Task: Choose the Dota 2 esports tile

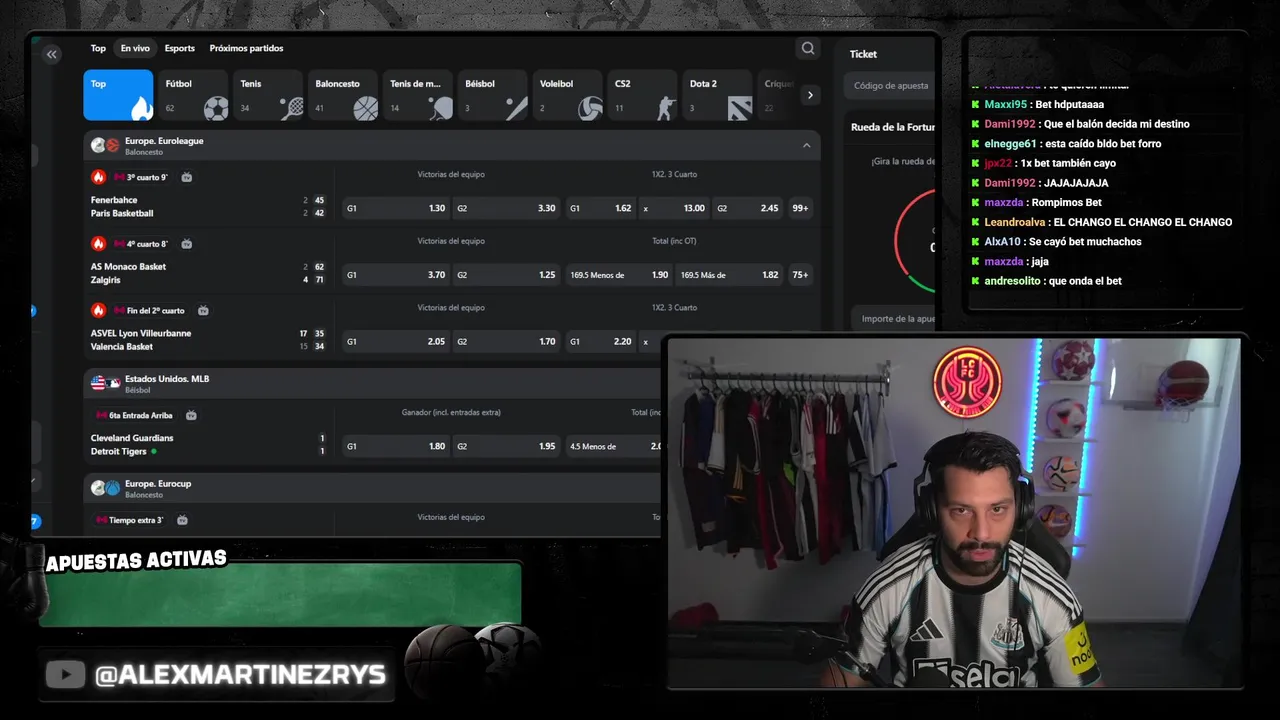Action: [718, 95]
